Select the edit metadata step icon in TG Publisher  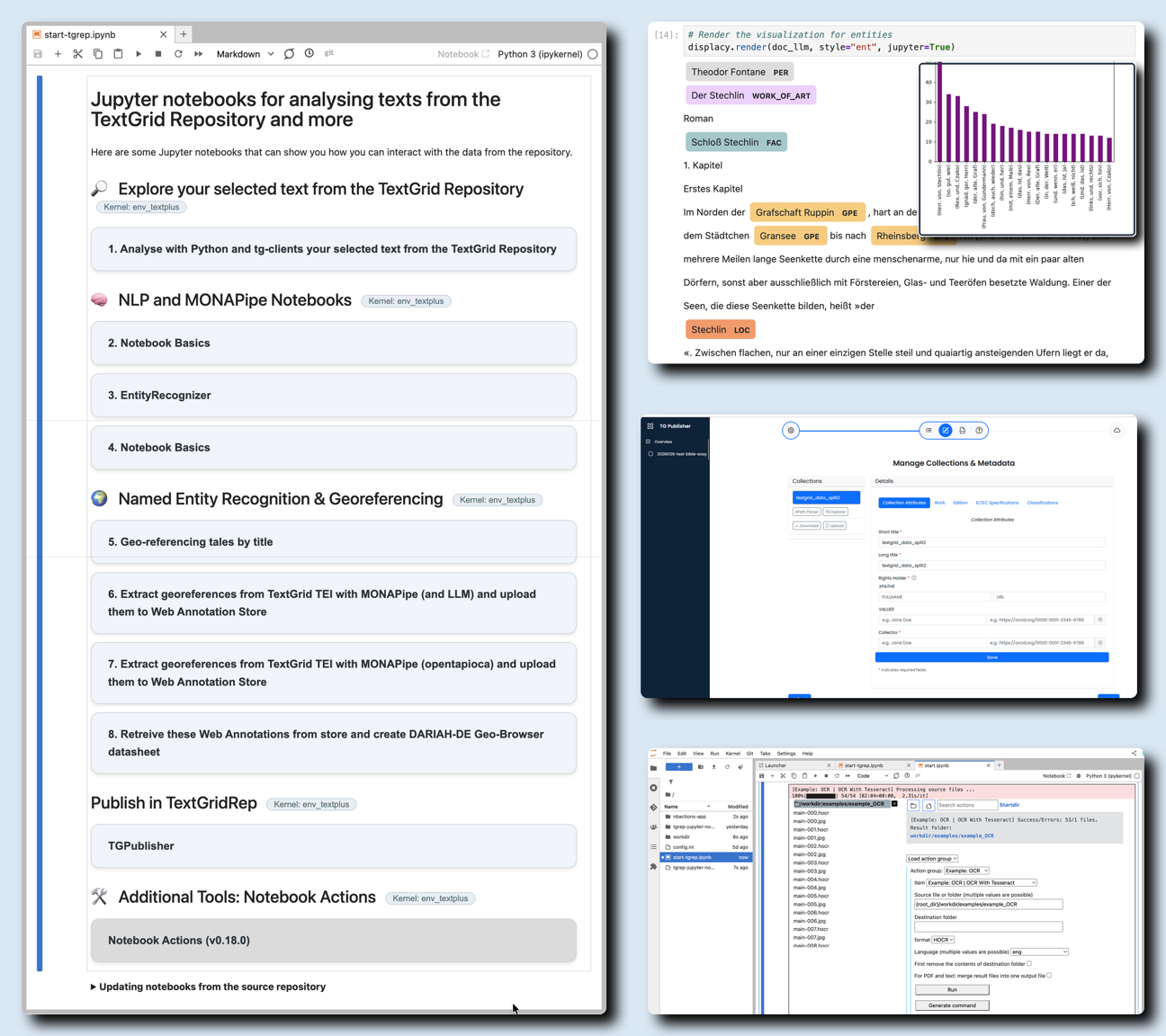click(x=946, y=431)
